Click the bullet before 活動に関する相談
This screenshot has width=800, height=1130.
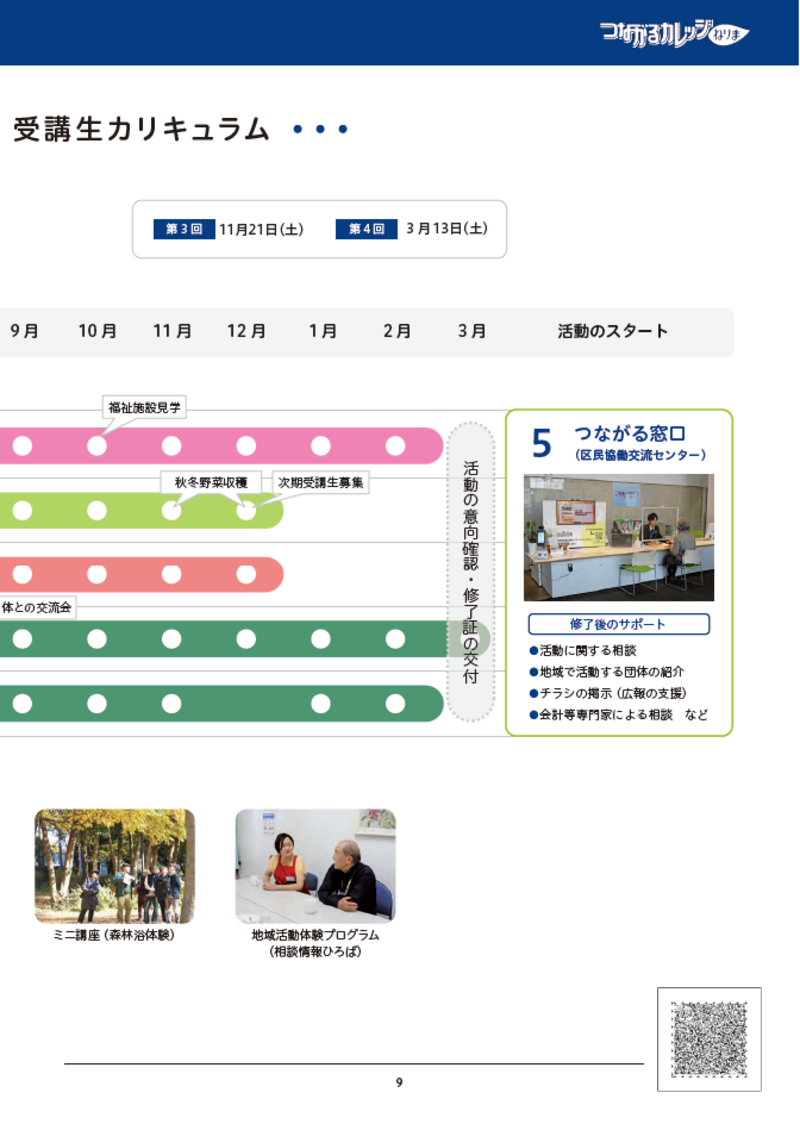[533, 651]
